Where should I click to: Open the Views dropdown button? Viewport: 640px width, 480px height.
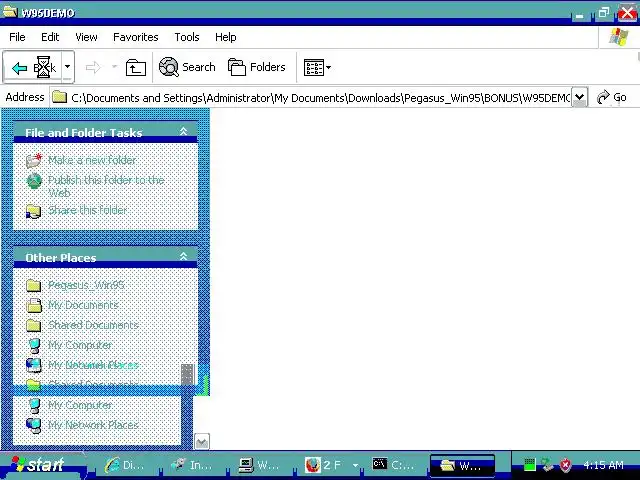click(x=317, y=67)
